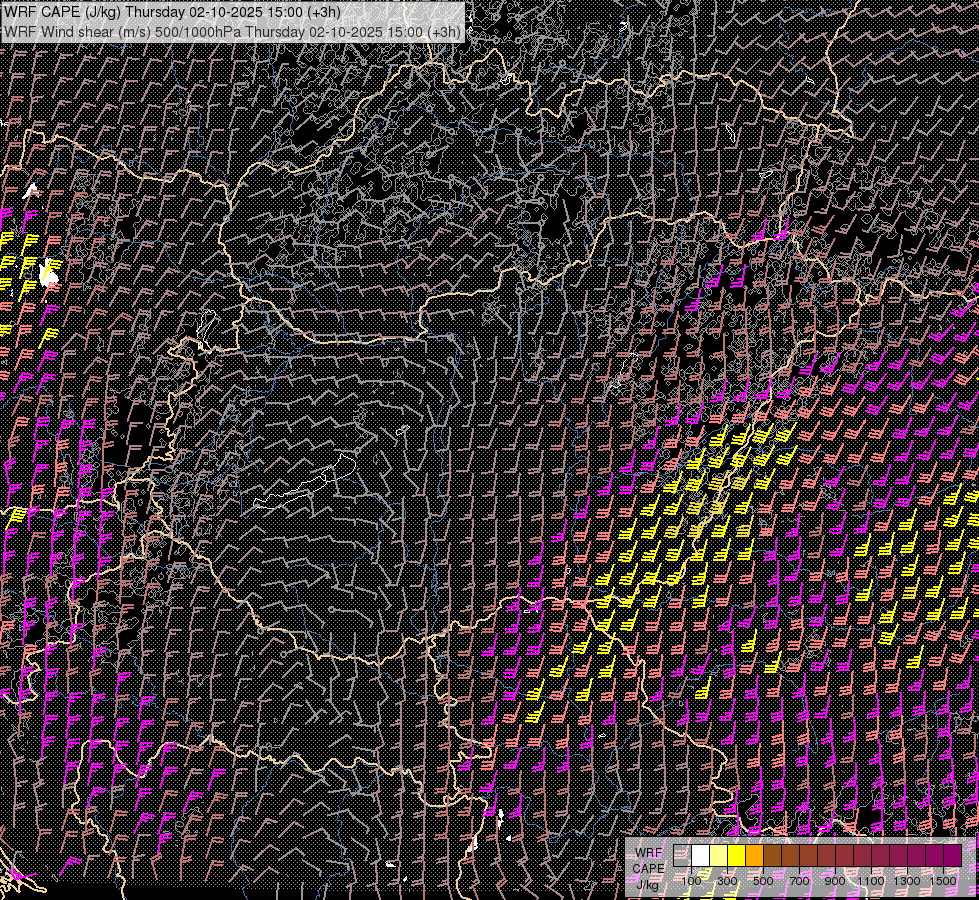Click the 700 legend scale label
This screenshot has height=900, width=979.
point(799,881)
